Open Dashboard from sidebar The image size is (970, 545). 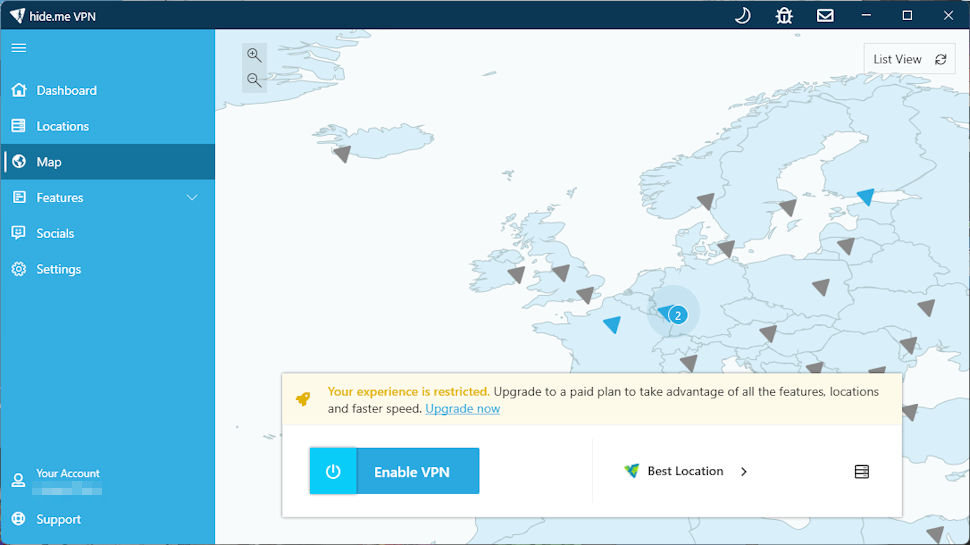[108, 90]
